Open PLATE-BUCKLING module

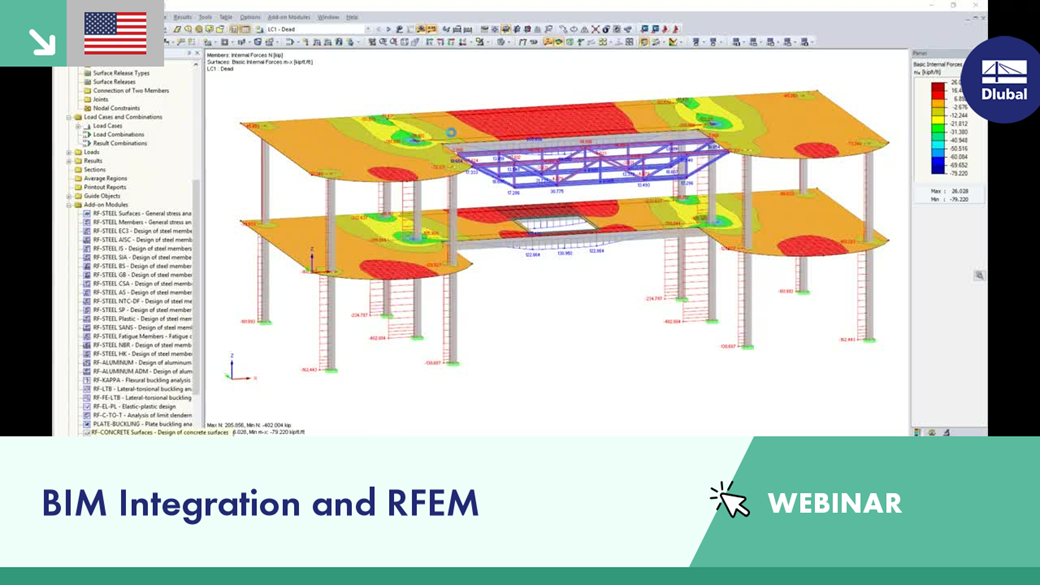tap(142, 424)
